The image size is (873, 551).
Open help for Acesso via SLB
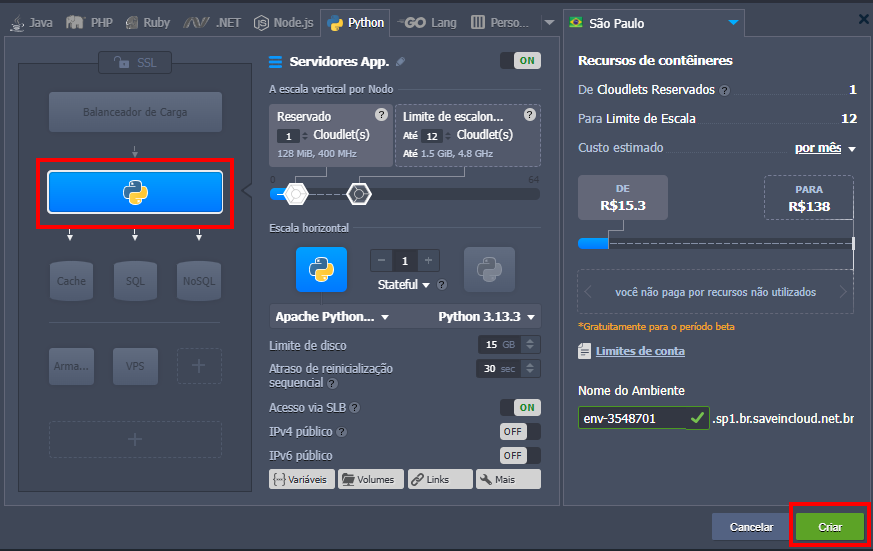point(355,408)
